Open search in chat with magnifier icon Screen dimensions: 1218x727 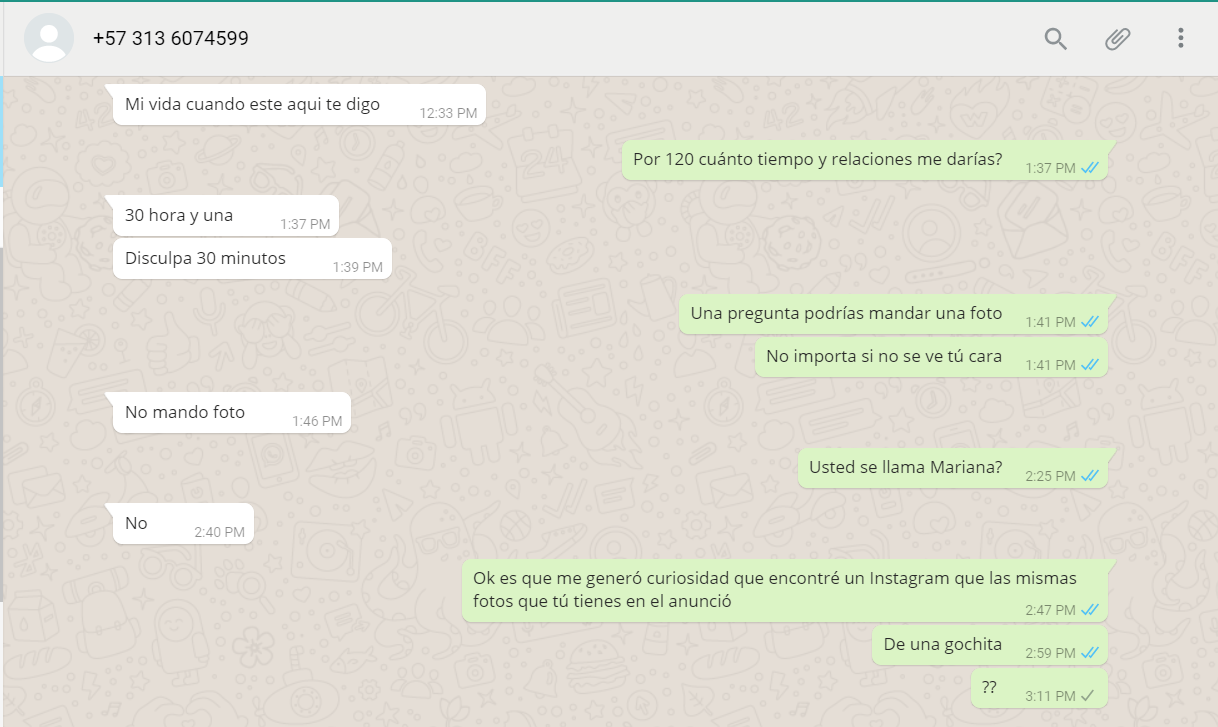(1055, 39)
